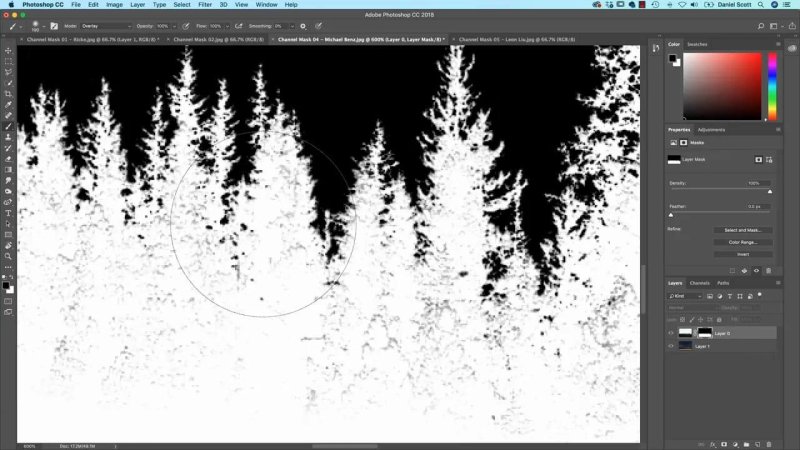The width and height of the screenshot is (800, 450).
Task: Select the Eyedropper tool
Action: pos(8,105)
